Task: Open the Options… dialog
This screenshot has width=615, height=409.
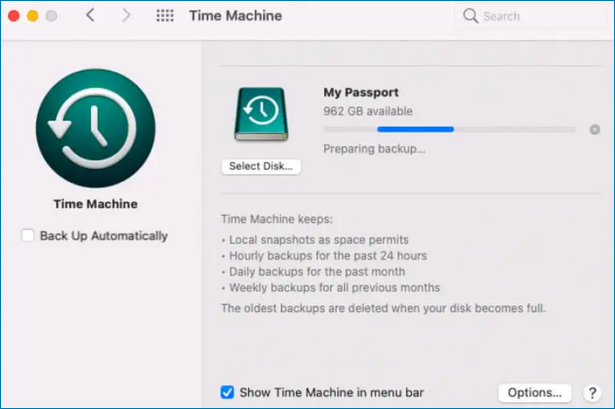Action: pos(534,393)
